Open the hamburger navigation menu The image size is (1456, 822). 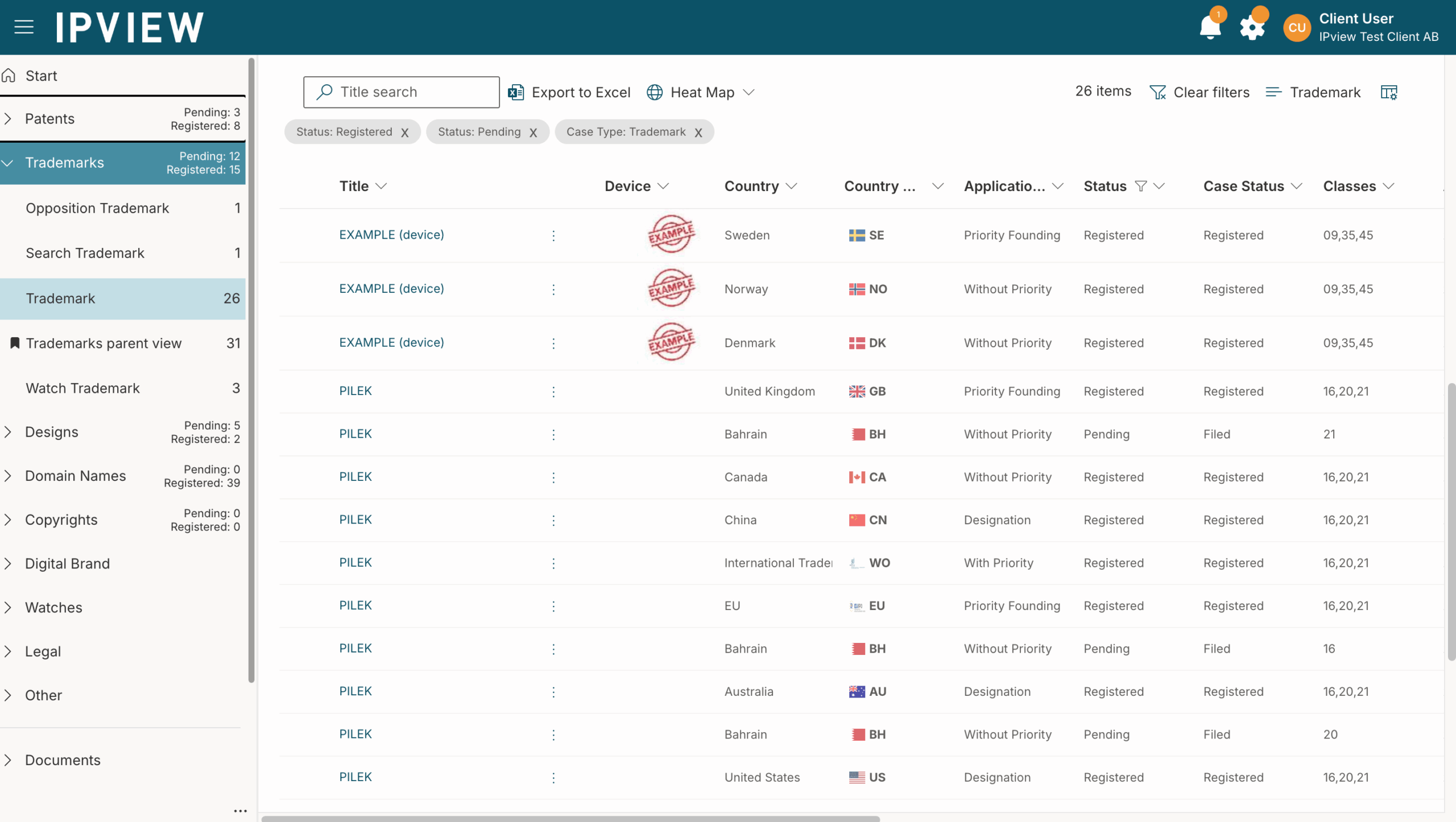(24, 27)
